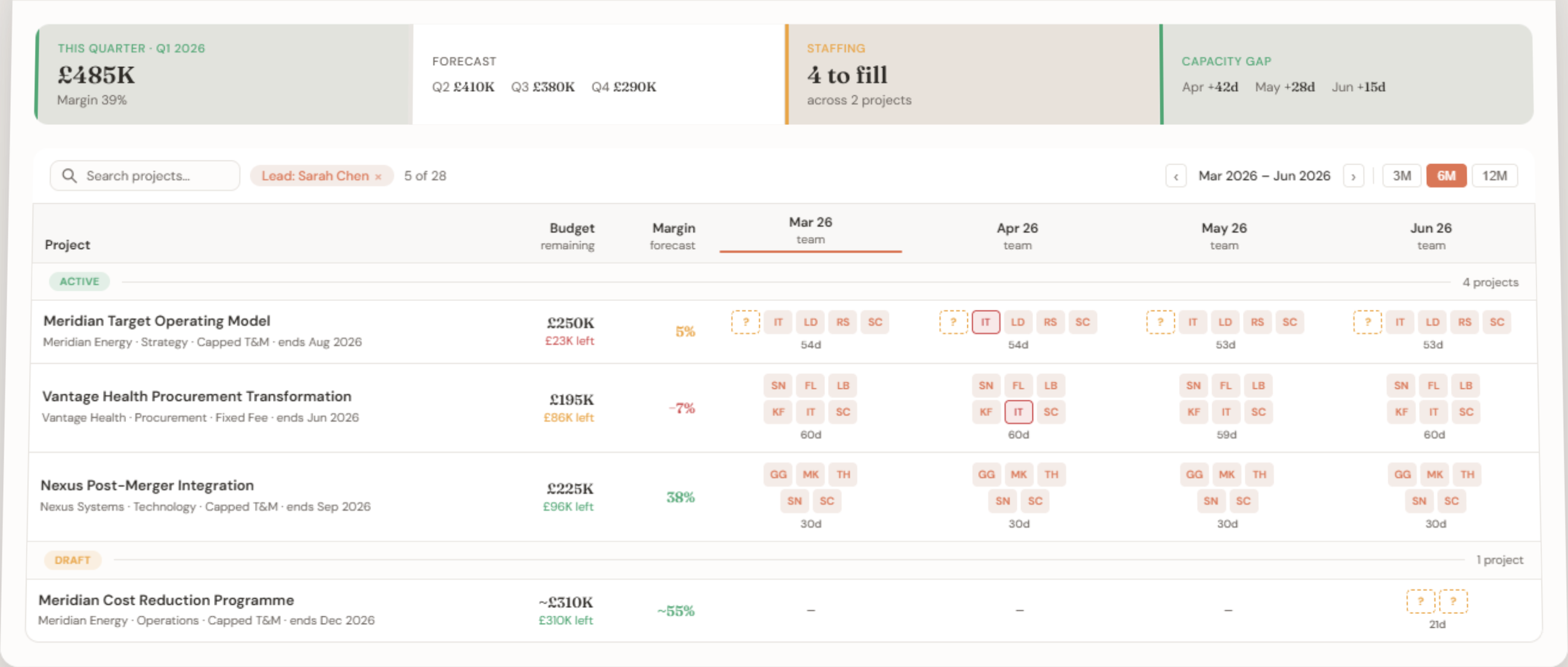The height and width of the screenshot is (667, 1568).
Task: Click a "?" placeholder slot on Meridian Cost Reduction Programme
Action: pyautogui.click(x=1421, y=600)
